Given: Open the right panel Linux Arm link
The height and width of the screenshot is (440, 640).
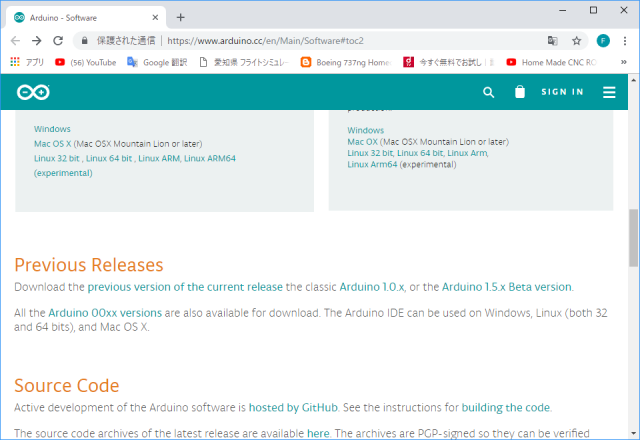Looking at the screenshot, I should [x=467, y=153].
